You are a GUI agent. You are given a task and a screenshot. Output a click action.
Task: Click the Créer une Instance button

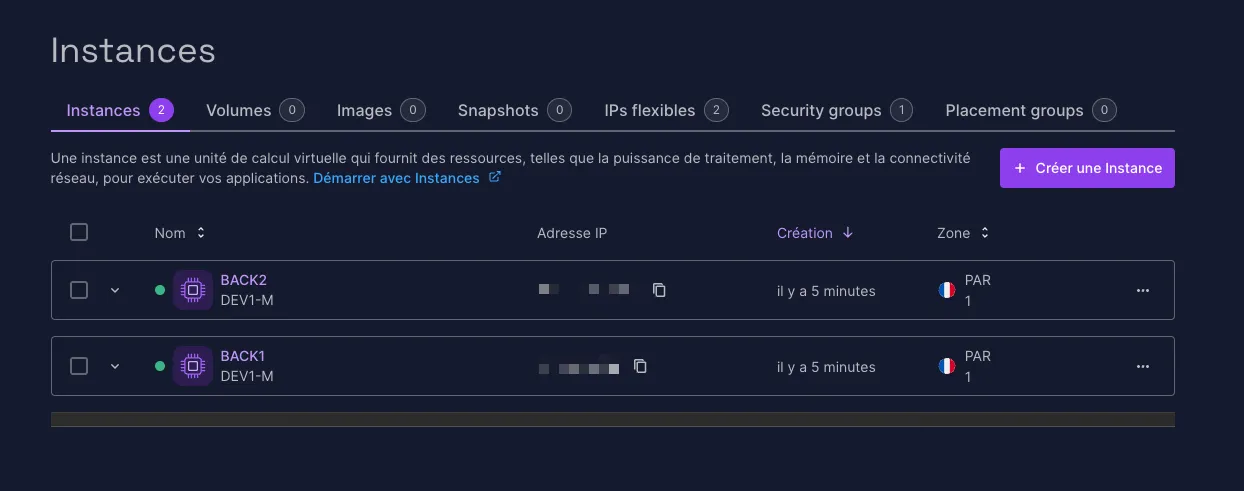[x=1087, y=168]
